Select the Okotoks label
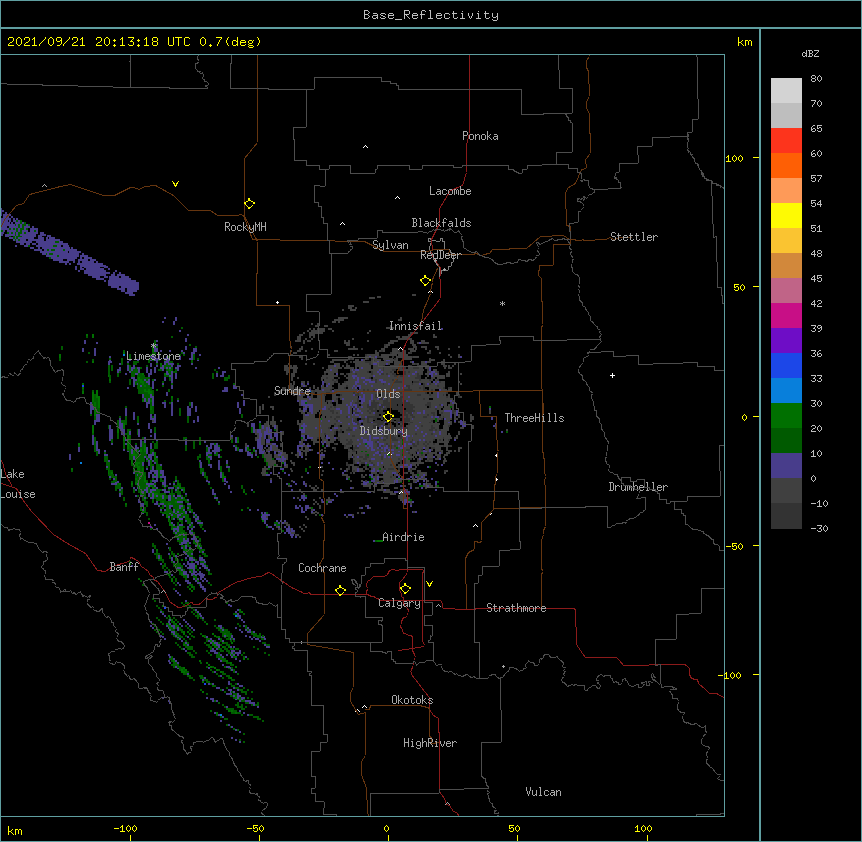 pyautogui.click(x=412, y=700)
